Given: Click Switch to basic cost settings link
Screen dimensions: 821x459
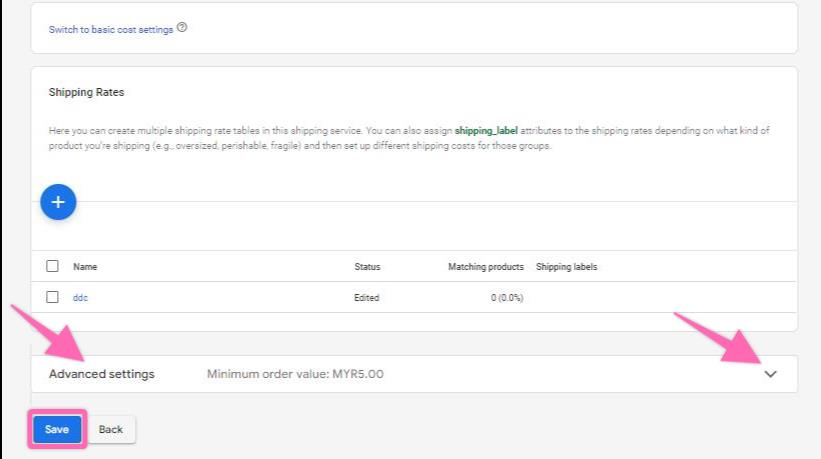Looking at the screenshot, I should 110,30.
